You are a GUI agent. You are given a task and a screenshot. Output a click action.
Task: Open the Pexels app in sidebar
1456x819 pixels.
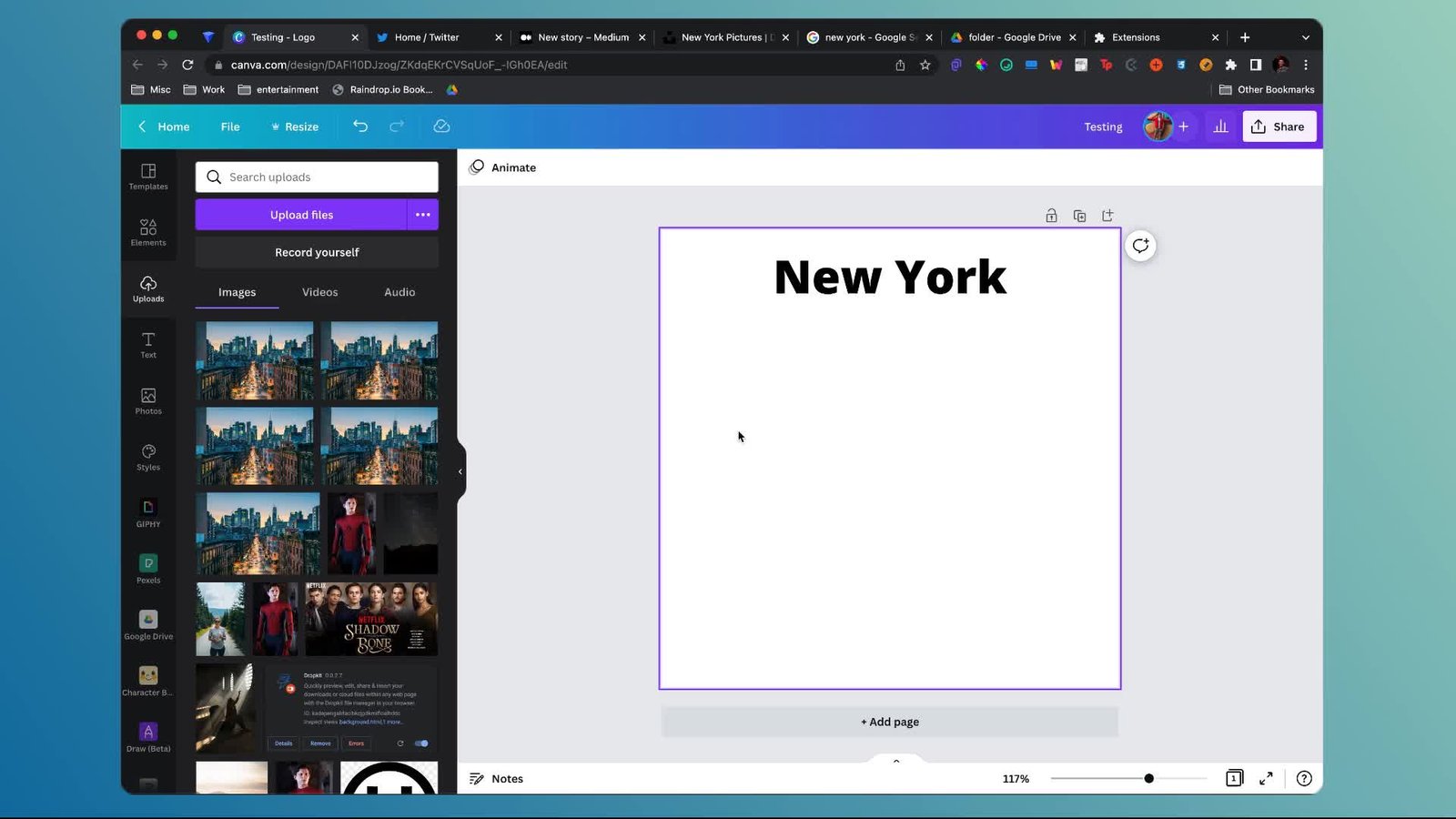148,570
